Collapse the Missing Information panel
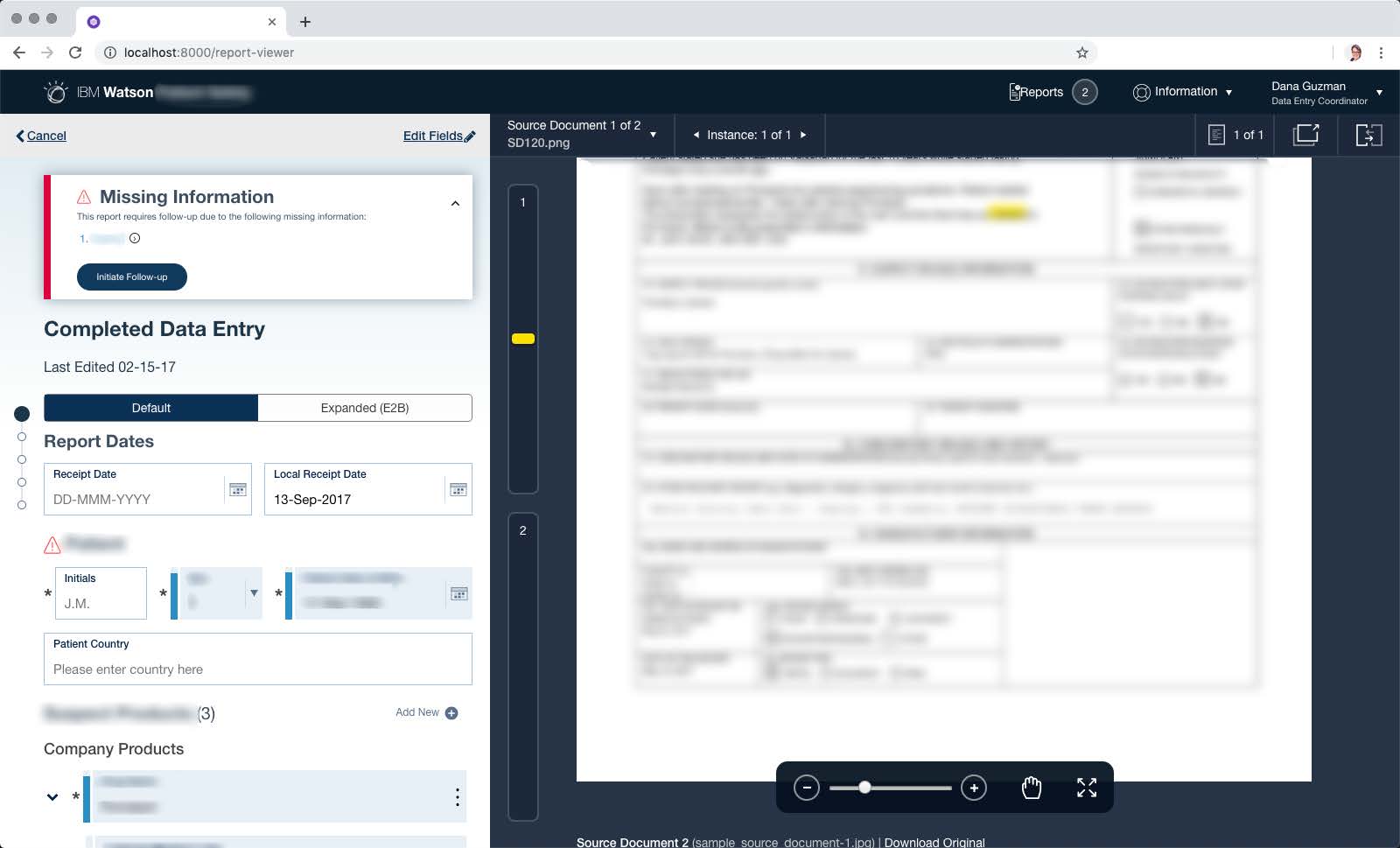 (455, 203)
